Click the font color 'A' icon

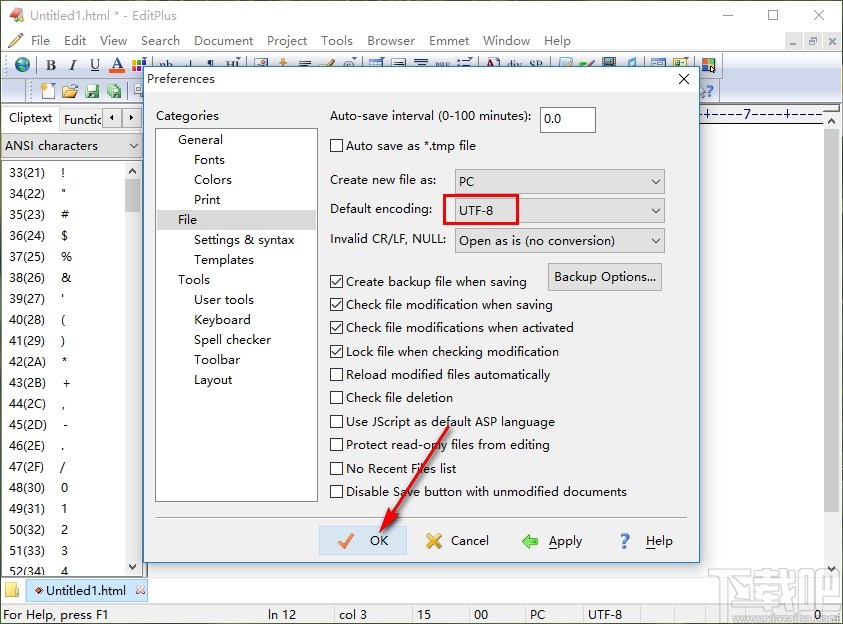(x=117, y=65)
